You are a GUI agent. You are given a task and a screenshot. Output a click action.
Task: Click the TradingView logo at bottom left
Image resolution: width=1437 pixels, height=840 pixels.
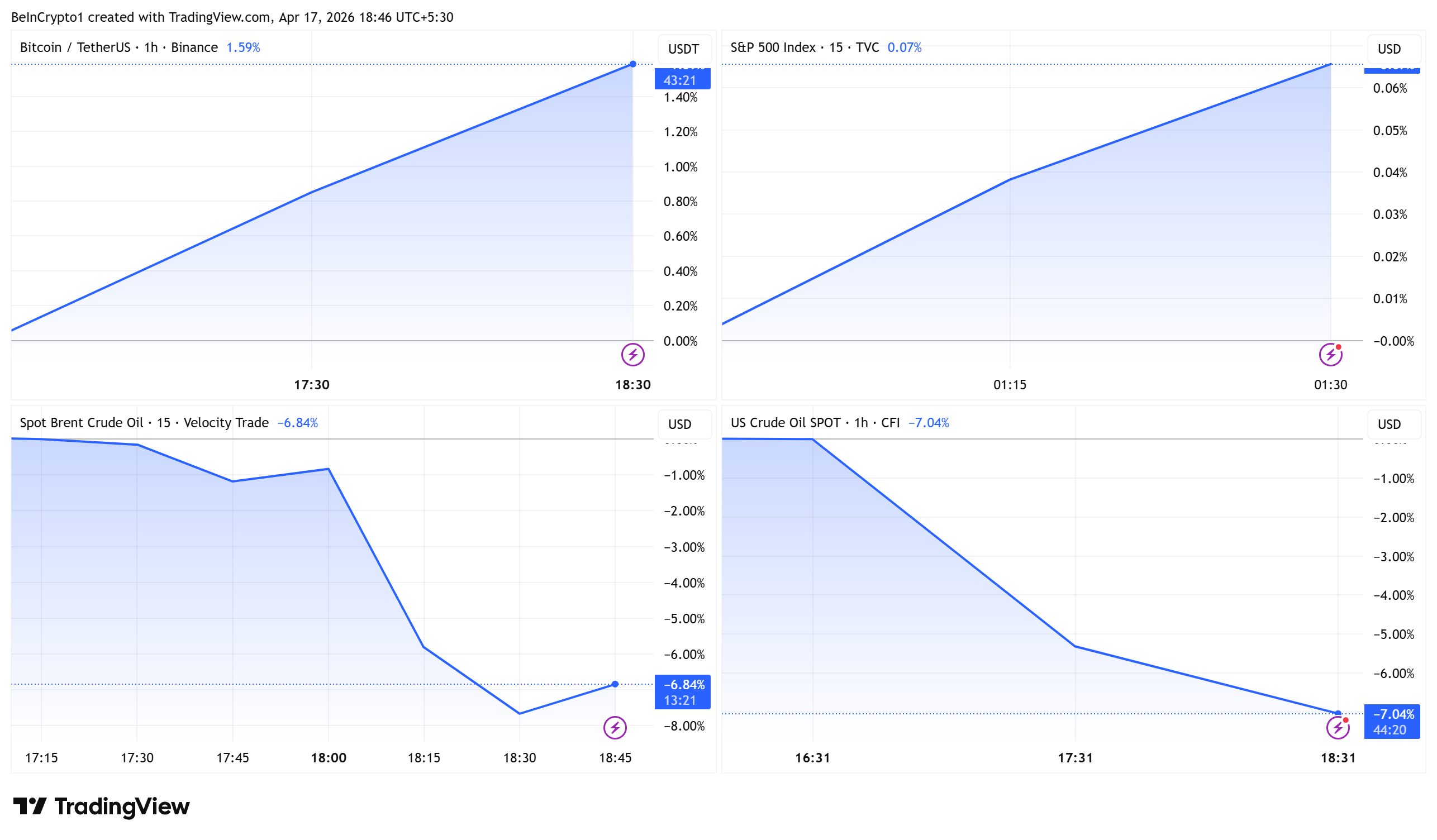pyautogui.click(x=102, y=806)
